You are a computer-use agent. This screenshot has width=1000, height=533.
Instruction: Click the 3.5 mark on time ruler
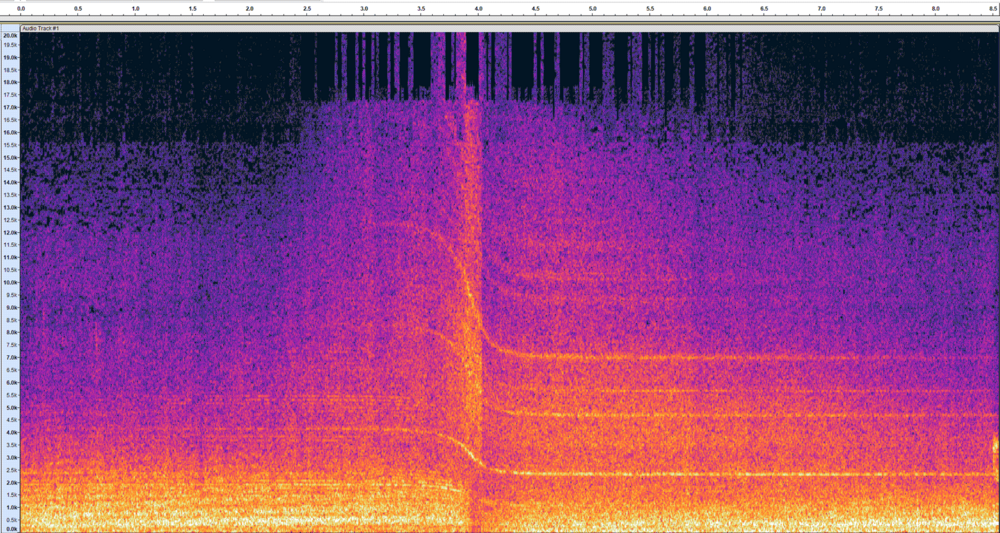[421, 9]
